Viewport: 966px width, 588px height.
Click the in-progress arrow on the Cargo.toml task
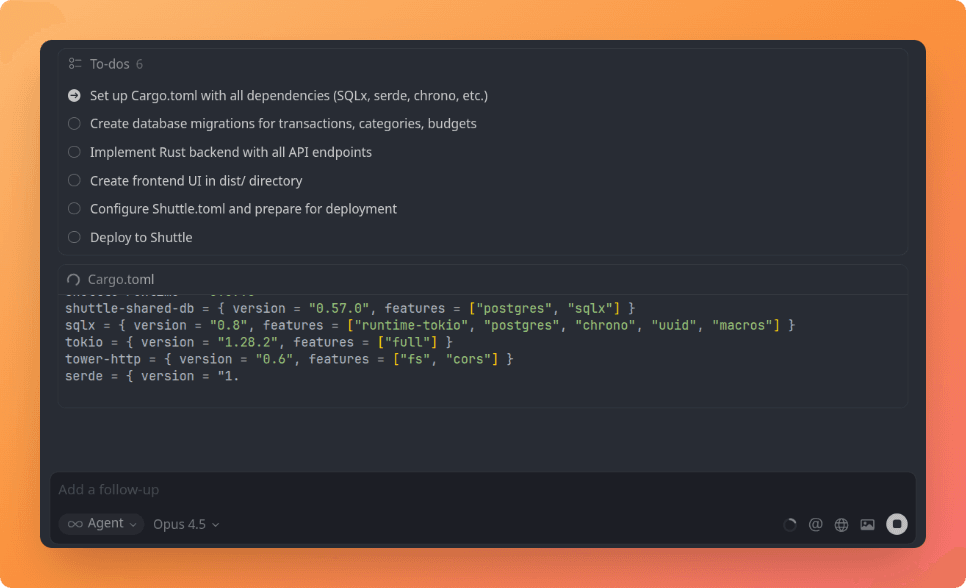(73, 95)
